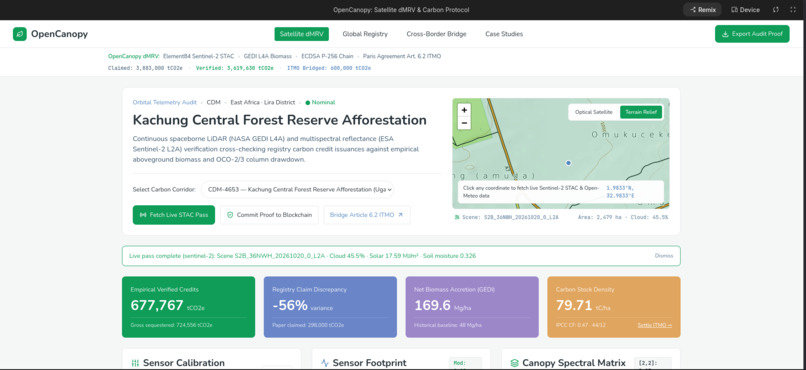Click the fullscreen expand icon in top bar
This screenshot has height=370, width=806.
[792, 10]
